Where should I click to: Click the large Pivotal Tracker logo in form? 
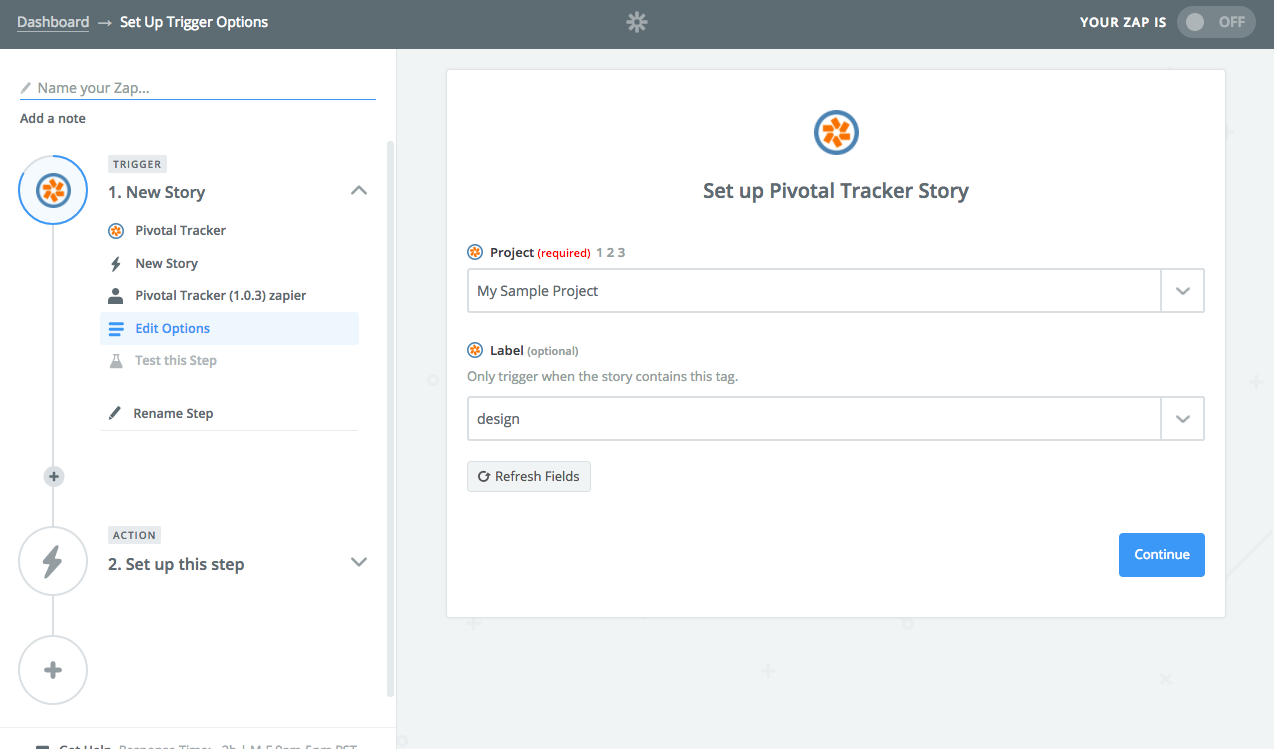coord(836,133)
